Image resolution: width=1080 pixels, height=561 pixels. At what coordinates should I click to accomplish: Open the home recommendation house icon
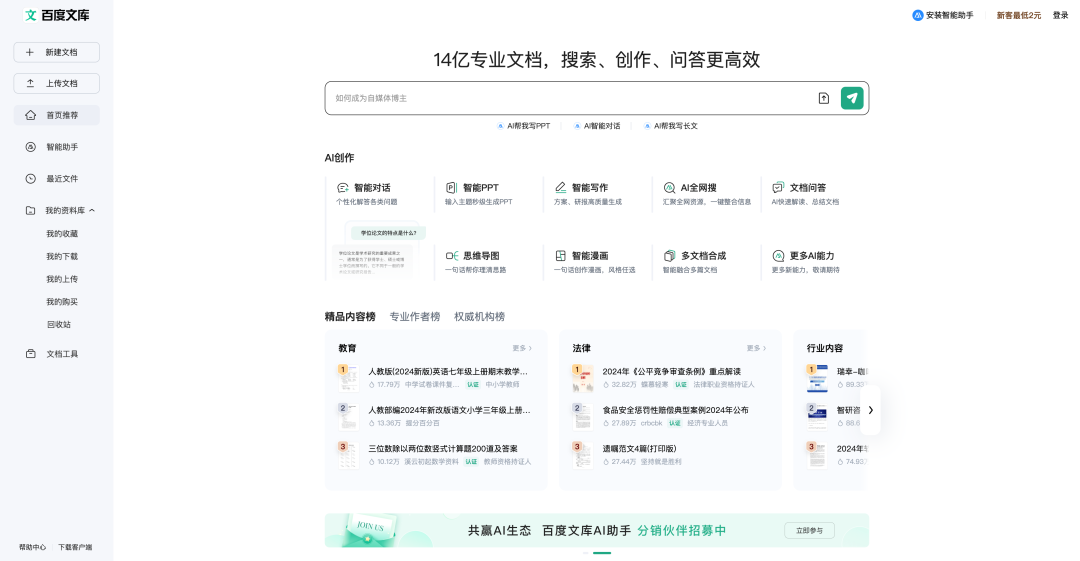(x=30, y=115)
